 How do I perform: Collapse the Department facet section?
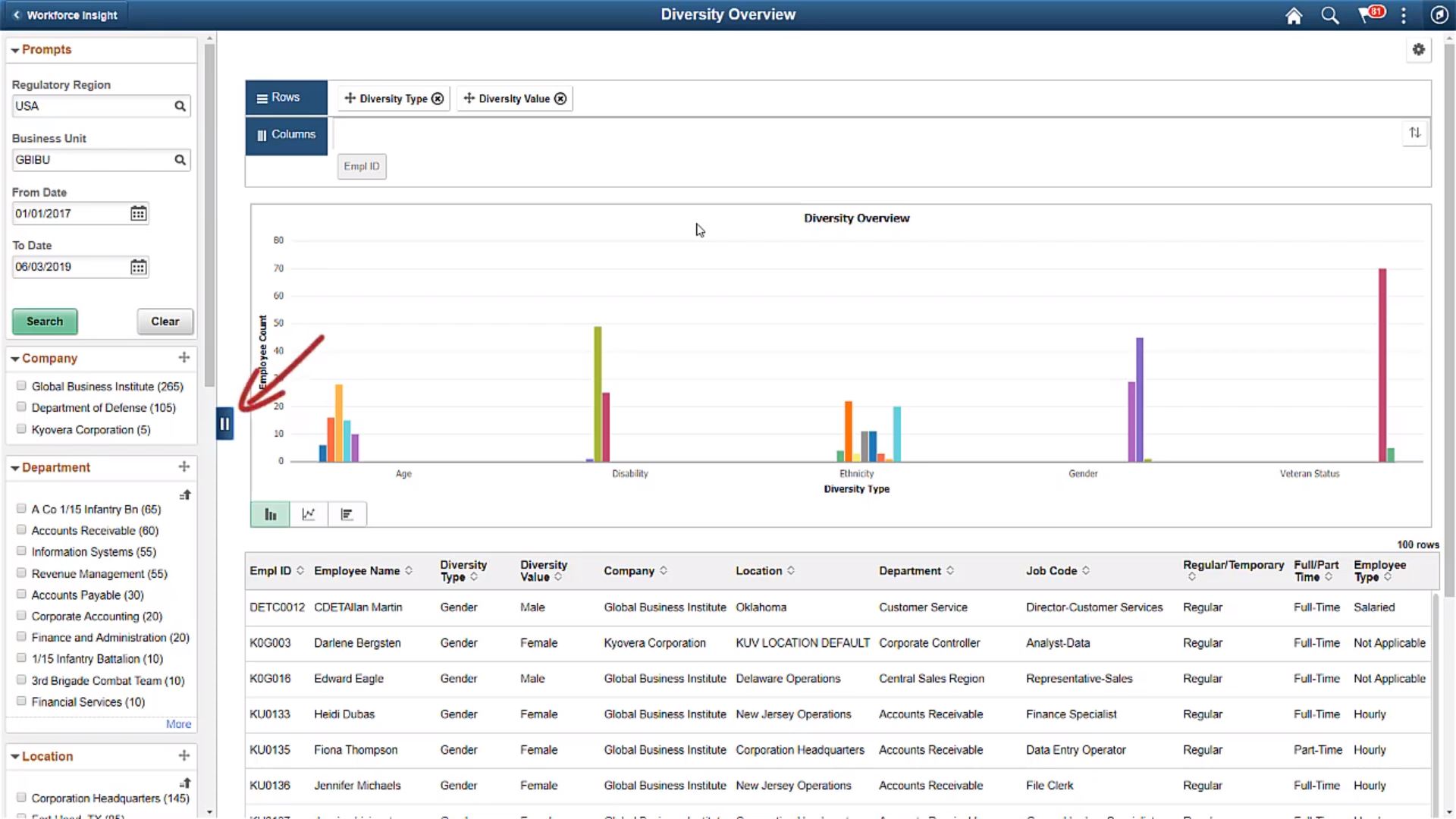tap(14, 468)
